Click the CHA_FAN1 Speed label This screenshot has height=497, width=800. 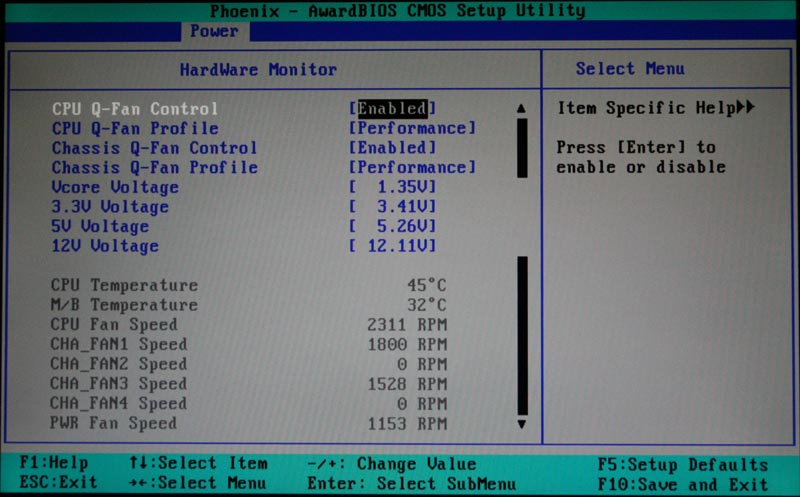click(119, 344)
